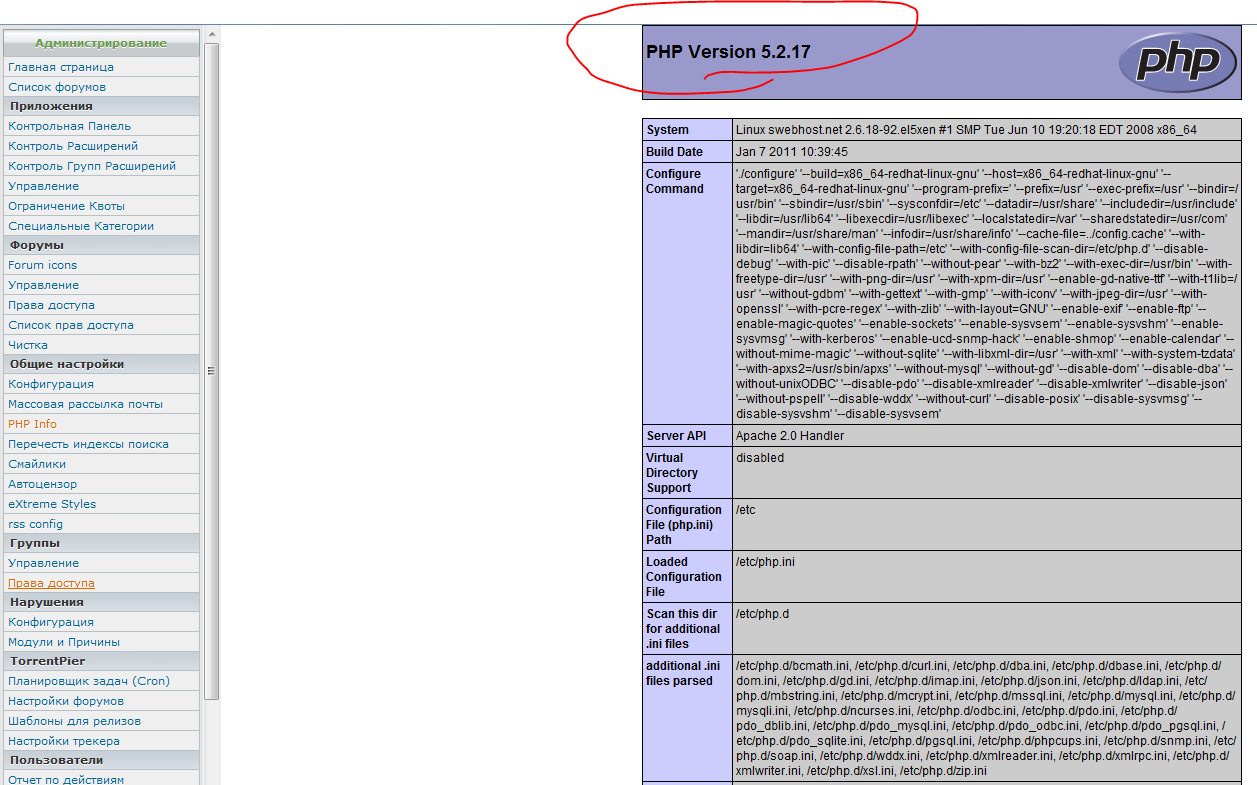This screenshot has height=785, width=1257.
Task: Go to Ограничение Квоты page
Action: pos(66,206)
